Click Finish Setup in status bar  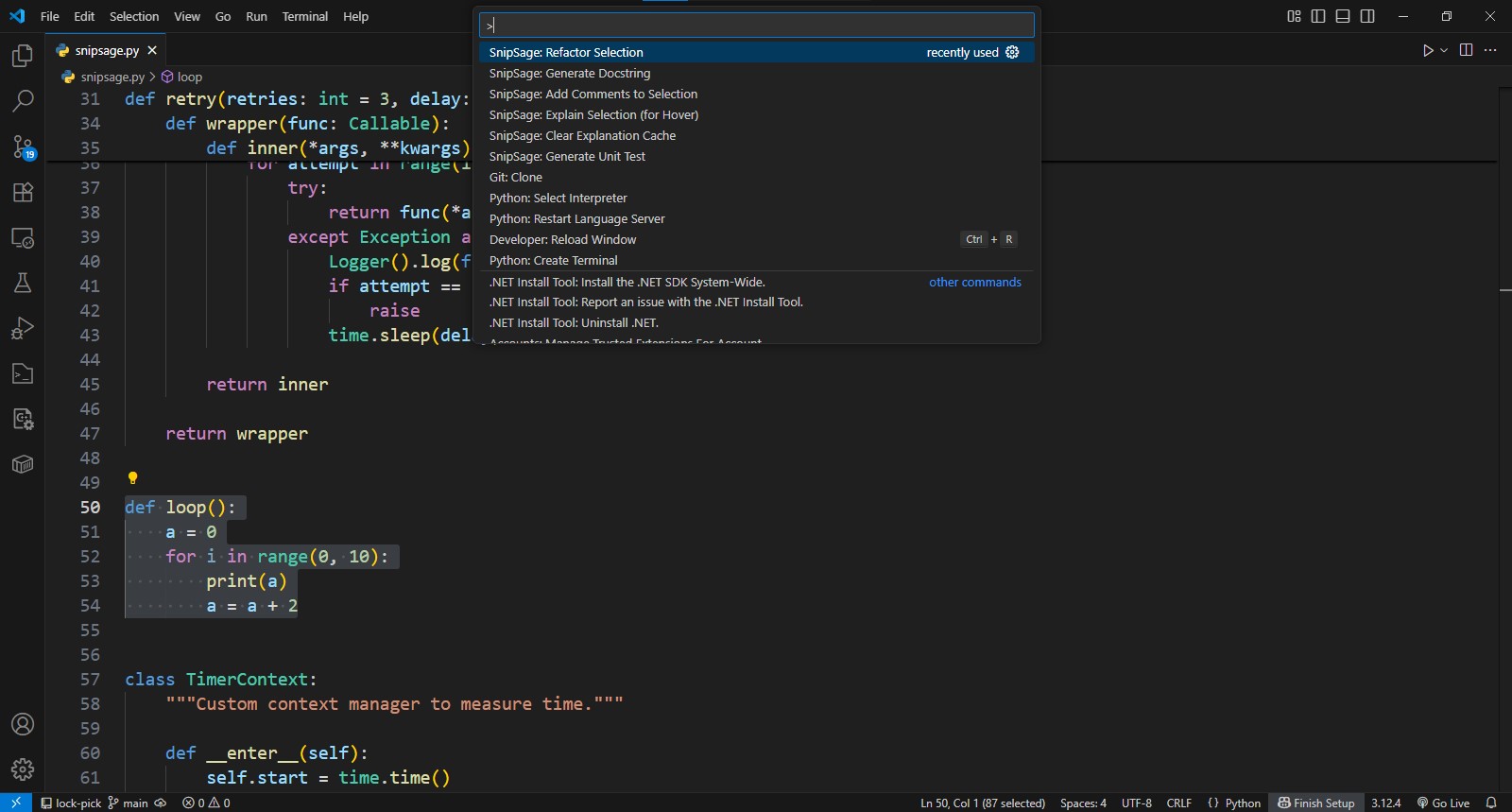(1316, 803)
